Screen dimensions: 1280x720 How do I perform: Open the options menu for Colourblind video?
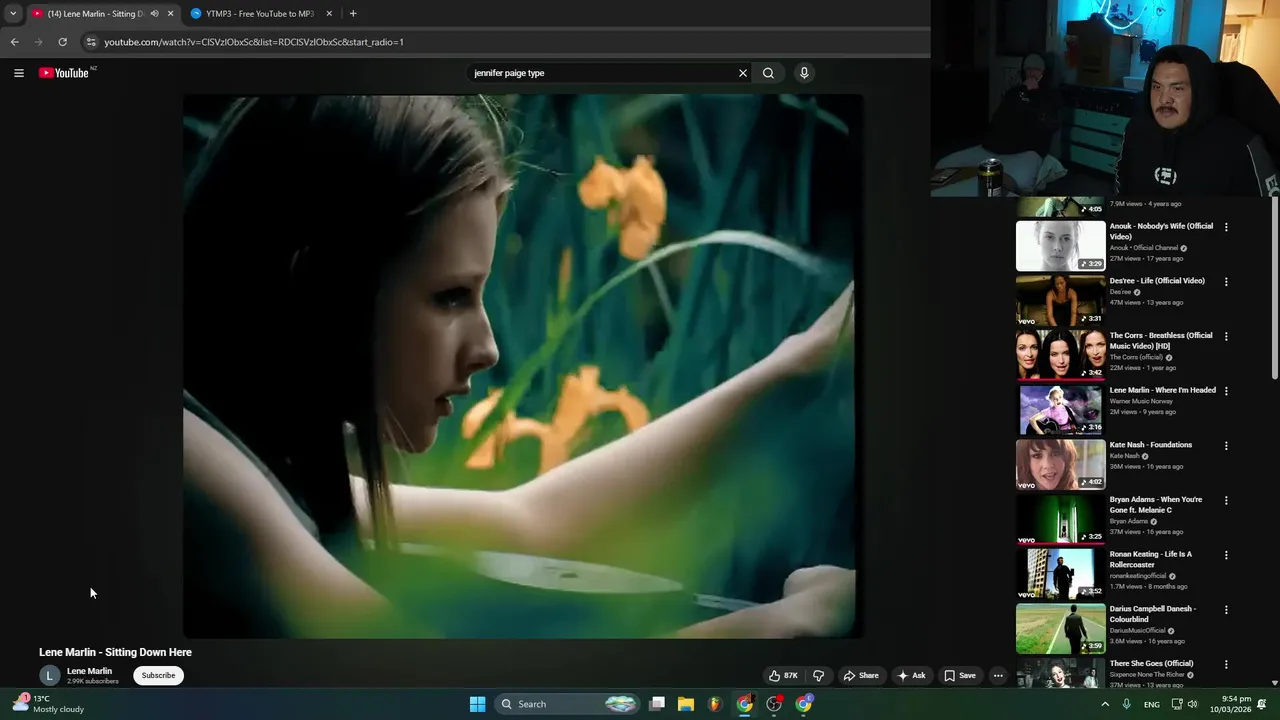[1226, 610]
